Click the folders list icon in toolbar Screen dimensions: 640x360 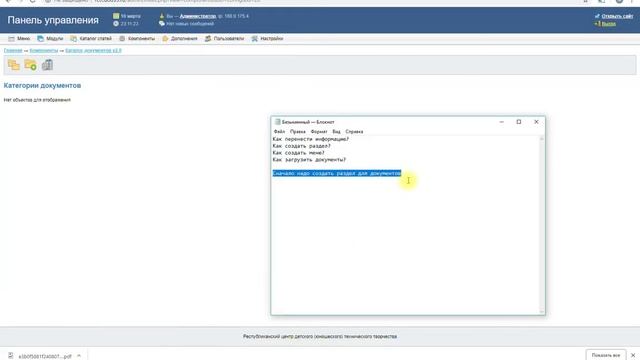pyautogui.click(x=13, y=65)
